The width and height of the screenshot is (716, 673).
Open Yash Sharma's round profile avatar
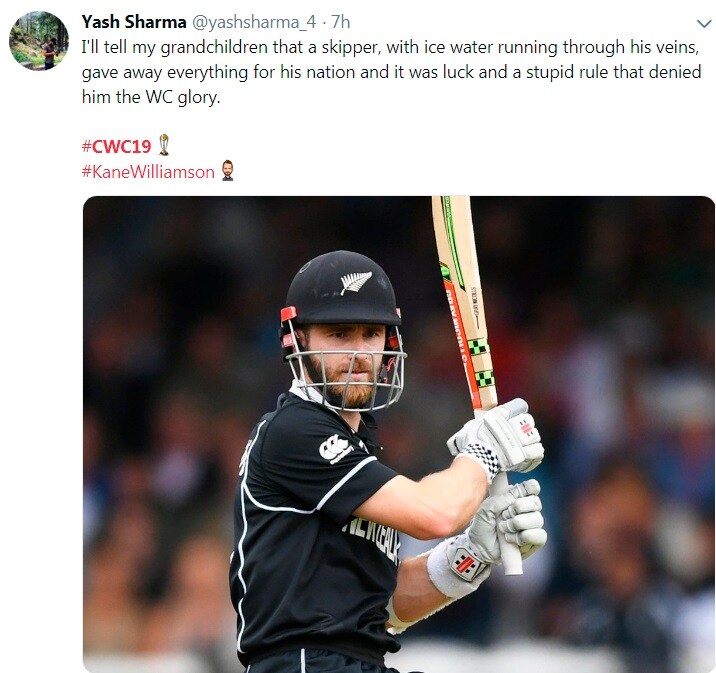click(39, 41)
